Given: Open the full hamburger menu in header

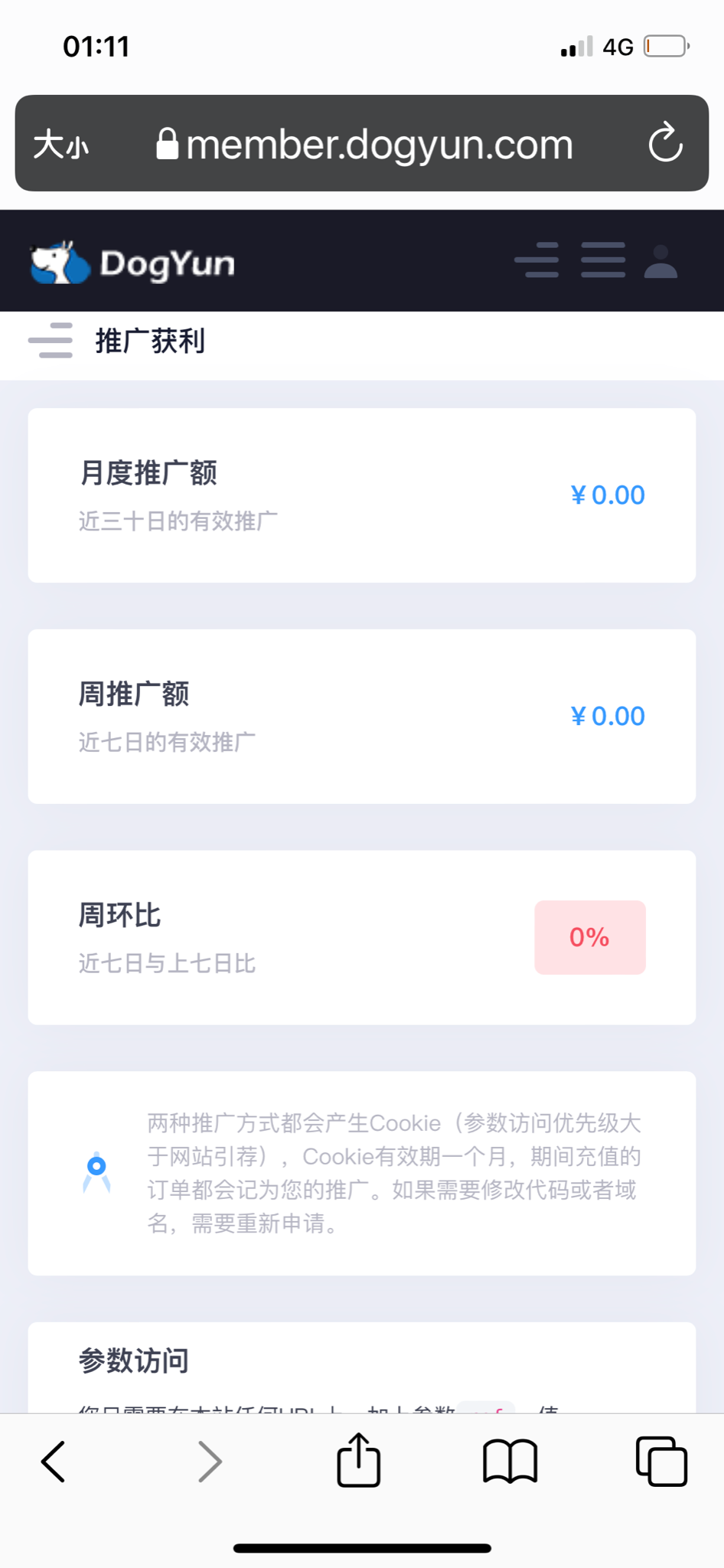Looking at the screenshot, I should [x=603, y=260].
